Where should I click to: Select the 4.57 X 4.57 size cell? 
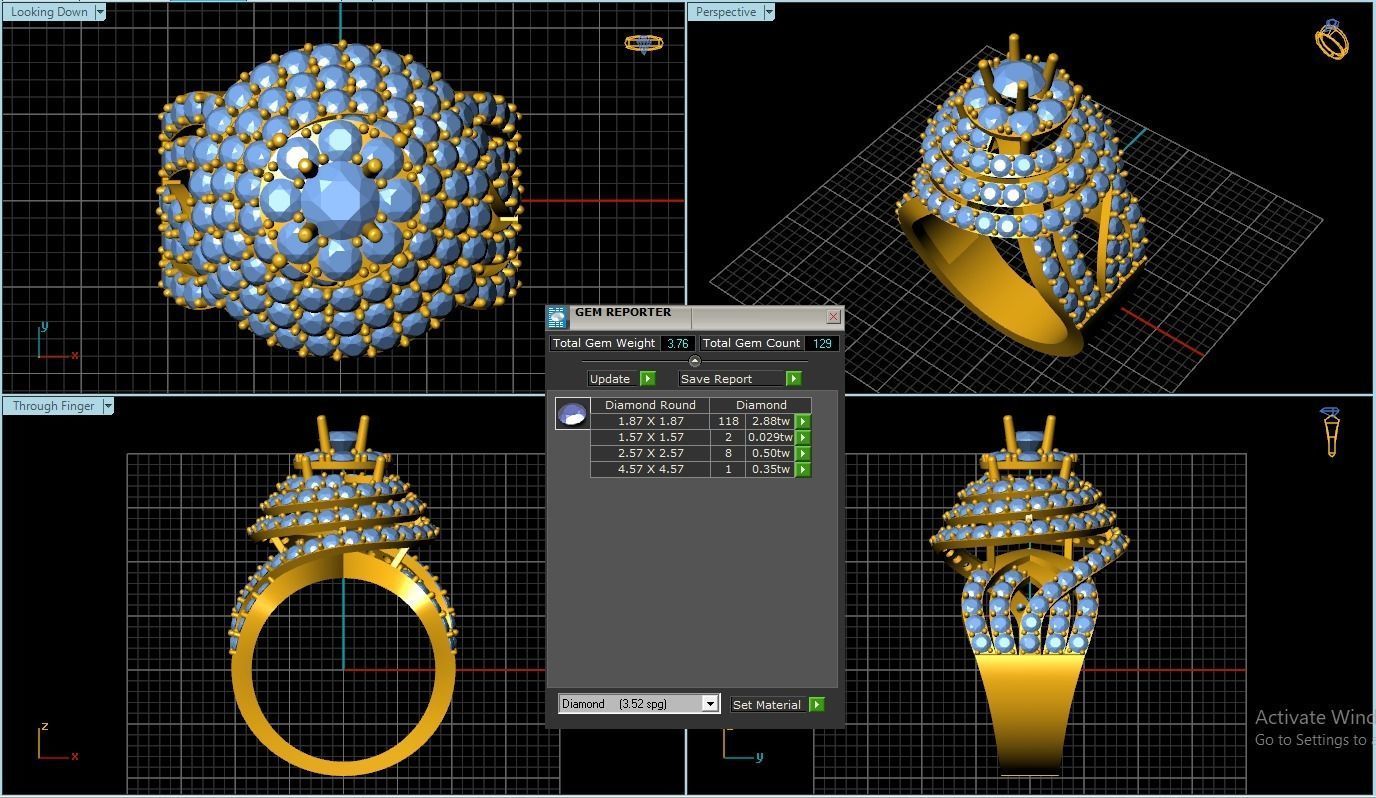click(x=650, y=469)
